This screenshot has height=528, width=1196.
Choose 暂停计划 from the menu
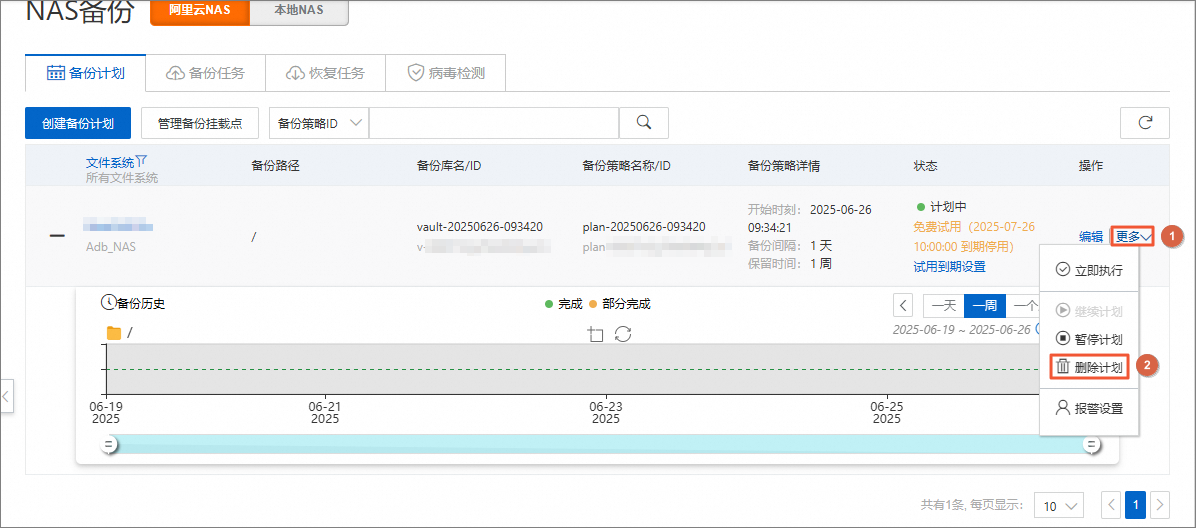1089,339
